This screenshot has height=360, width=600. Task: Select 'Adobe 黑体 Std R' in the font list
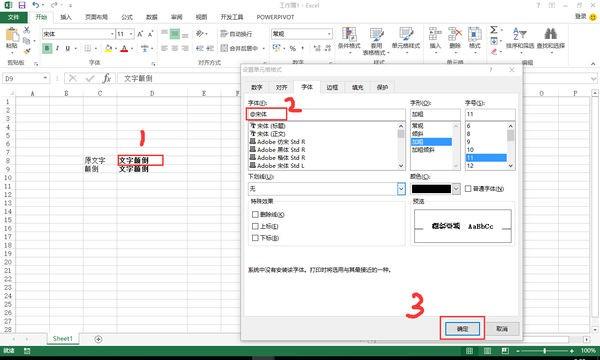[281, 150]
